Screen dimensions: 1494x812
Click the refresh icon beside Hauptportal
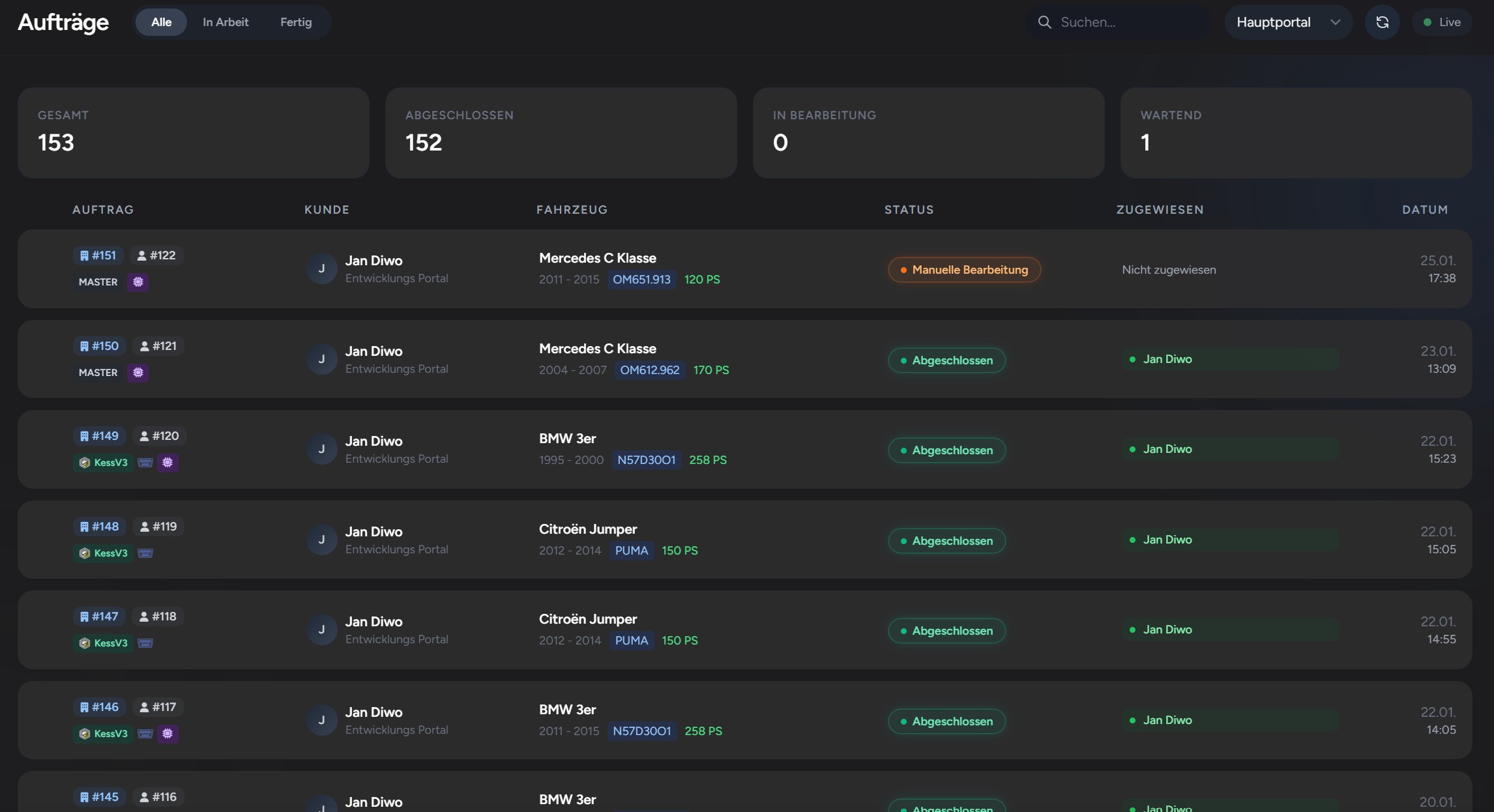point(1382,22)
